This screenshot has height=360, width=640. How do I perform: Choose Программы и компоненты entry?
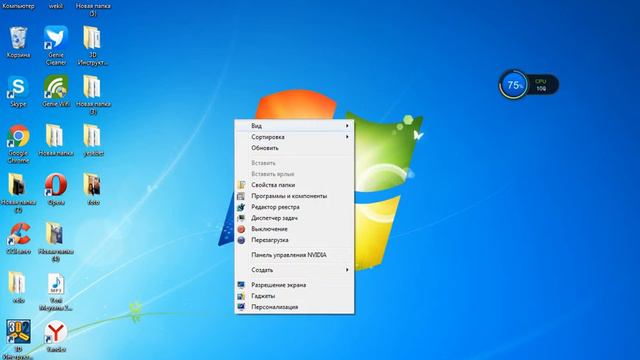[294, 196]
